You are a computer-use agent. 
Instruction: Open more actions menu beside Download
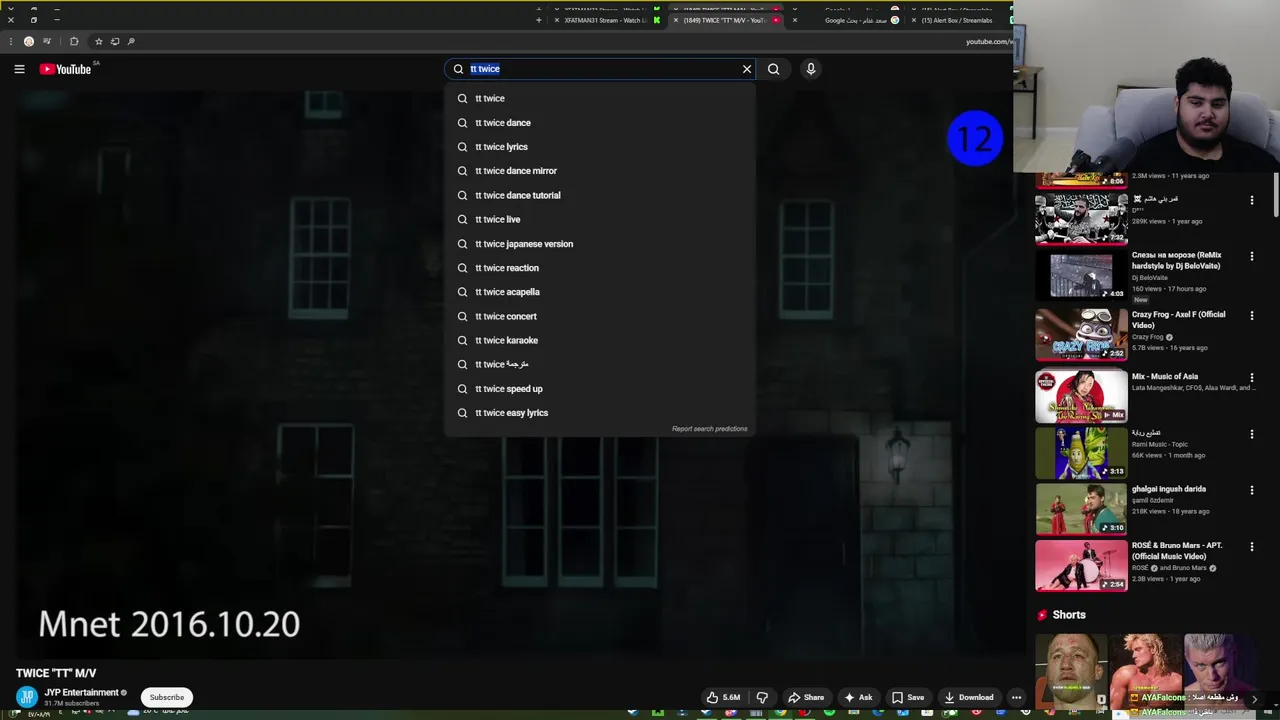(x=1016, y=697)
